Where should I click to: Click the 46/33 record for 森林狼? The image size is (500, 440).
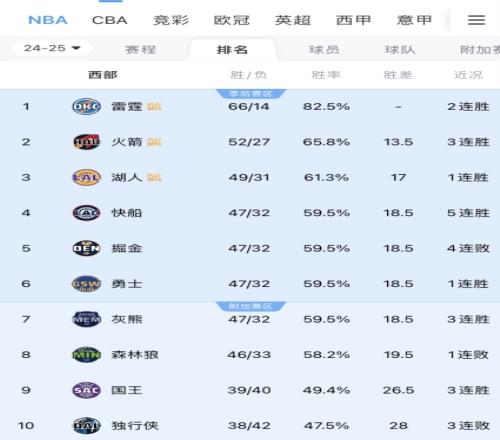(x=249, y=355)
